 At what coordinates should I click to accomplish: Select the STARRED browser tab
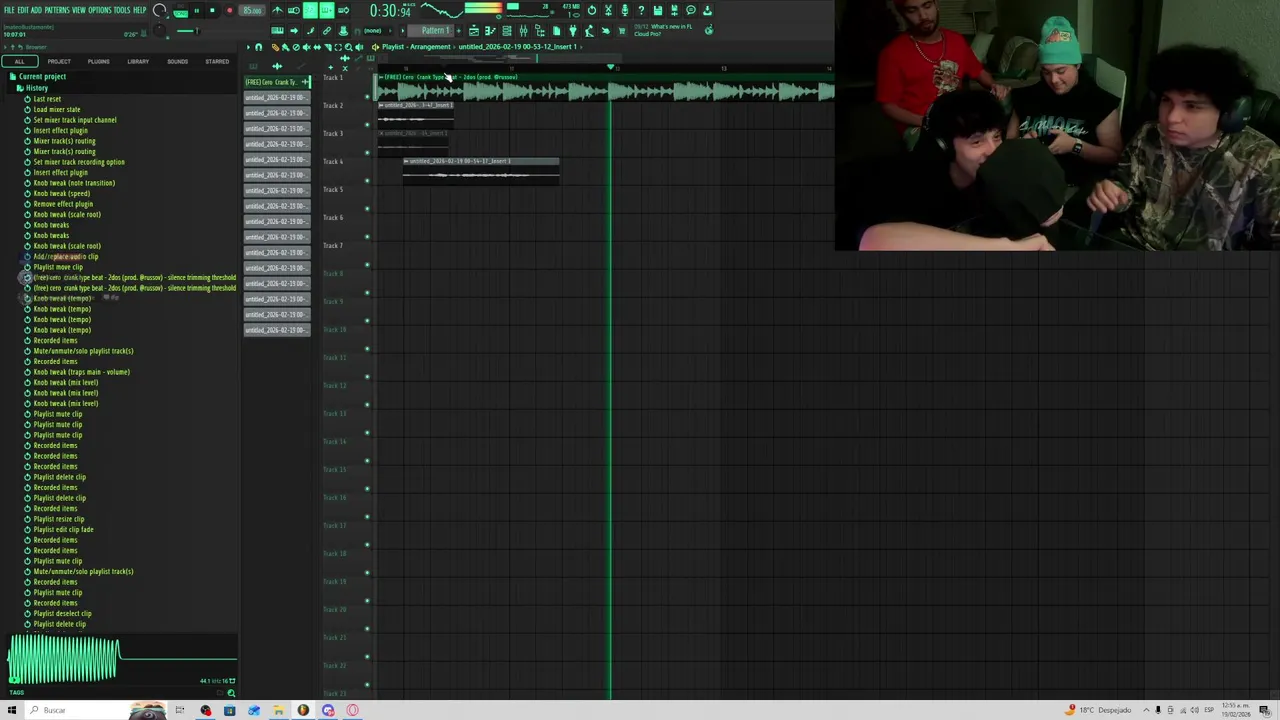pos(217,61)
